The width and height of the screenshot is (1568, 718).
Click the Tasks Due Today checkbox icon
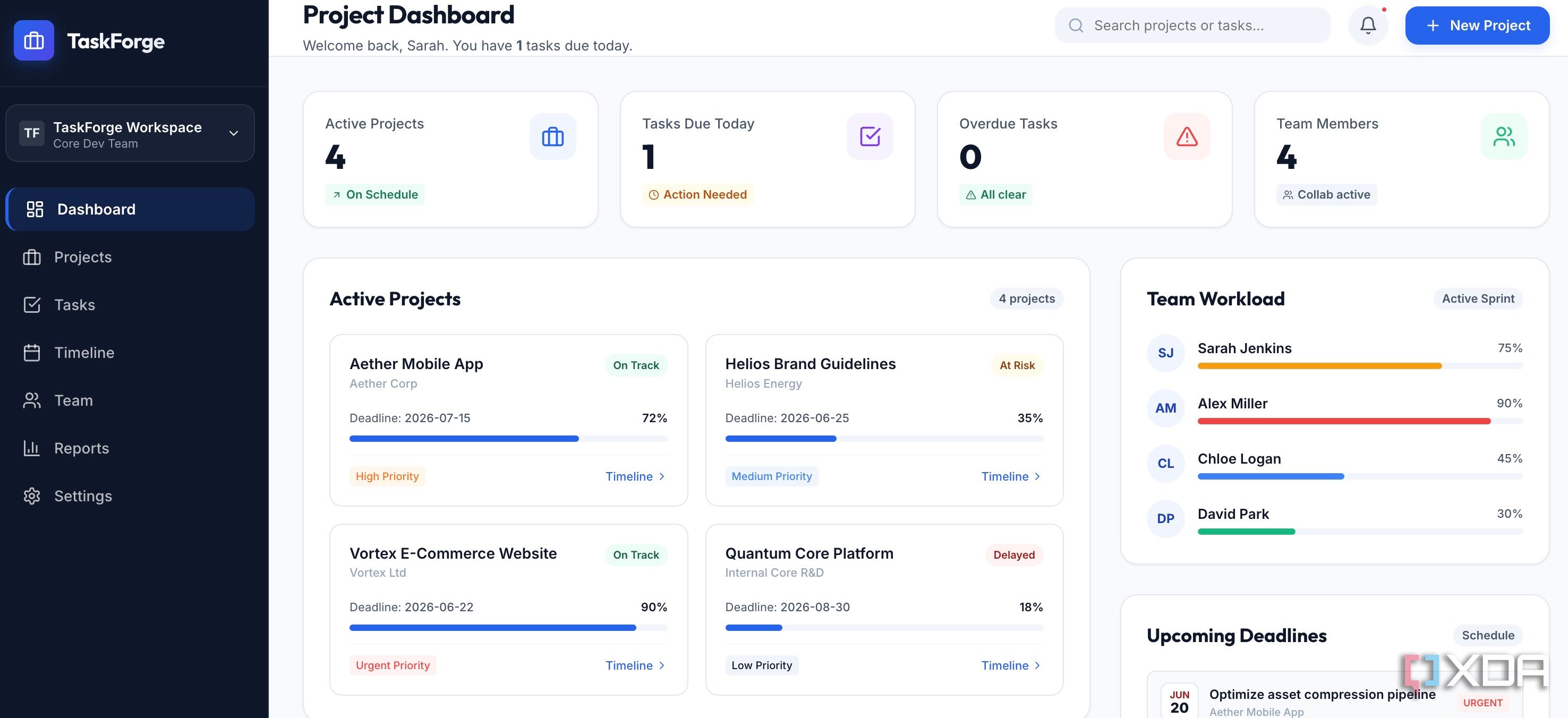[870, 136]
